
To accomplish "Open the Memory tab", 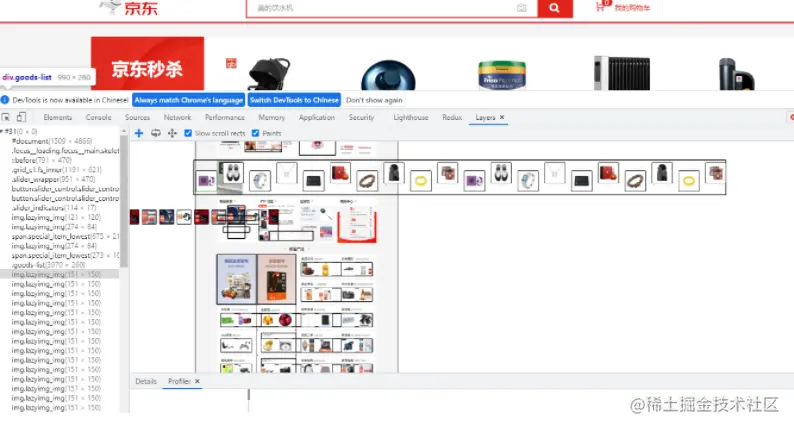I will coord(271,117).
